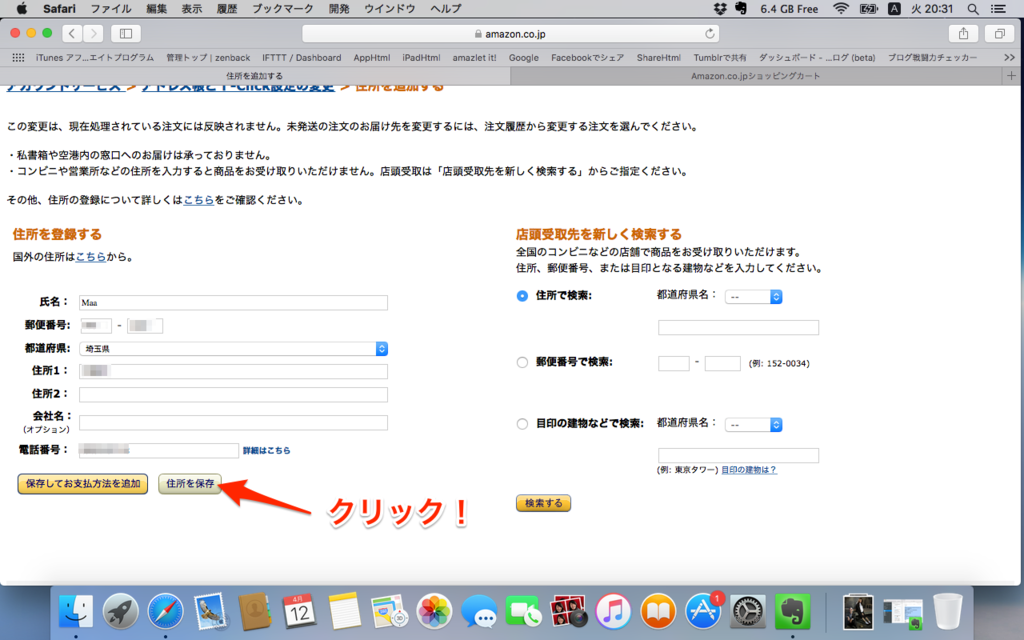
Task: Open 都道府県名 dropdown for 住所で検索
Action: tap(753, 296)
